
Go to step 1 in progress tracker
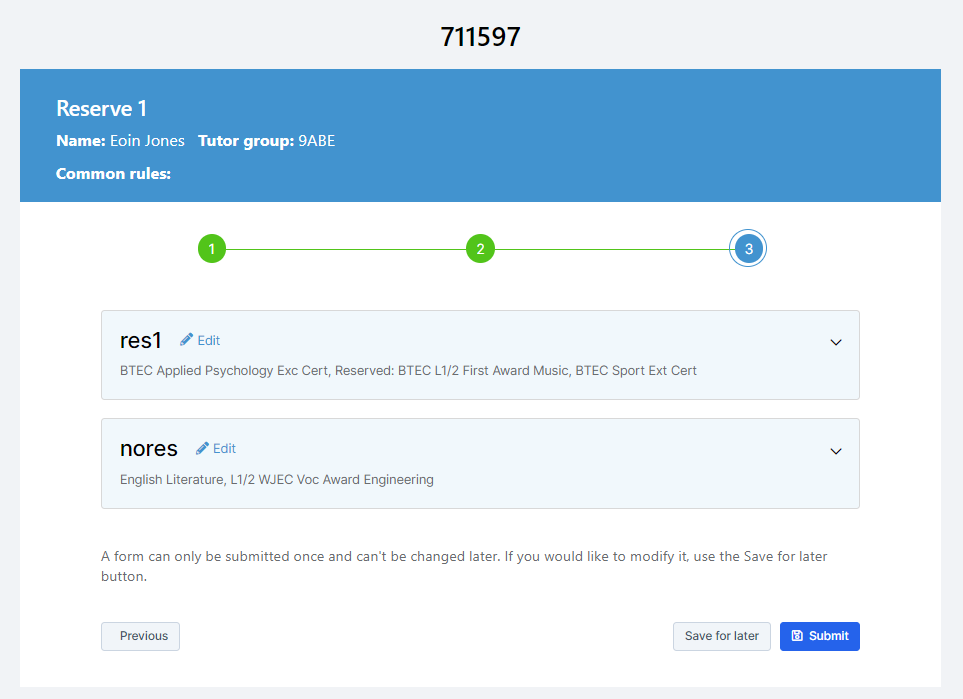(x=212, y=249)
